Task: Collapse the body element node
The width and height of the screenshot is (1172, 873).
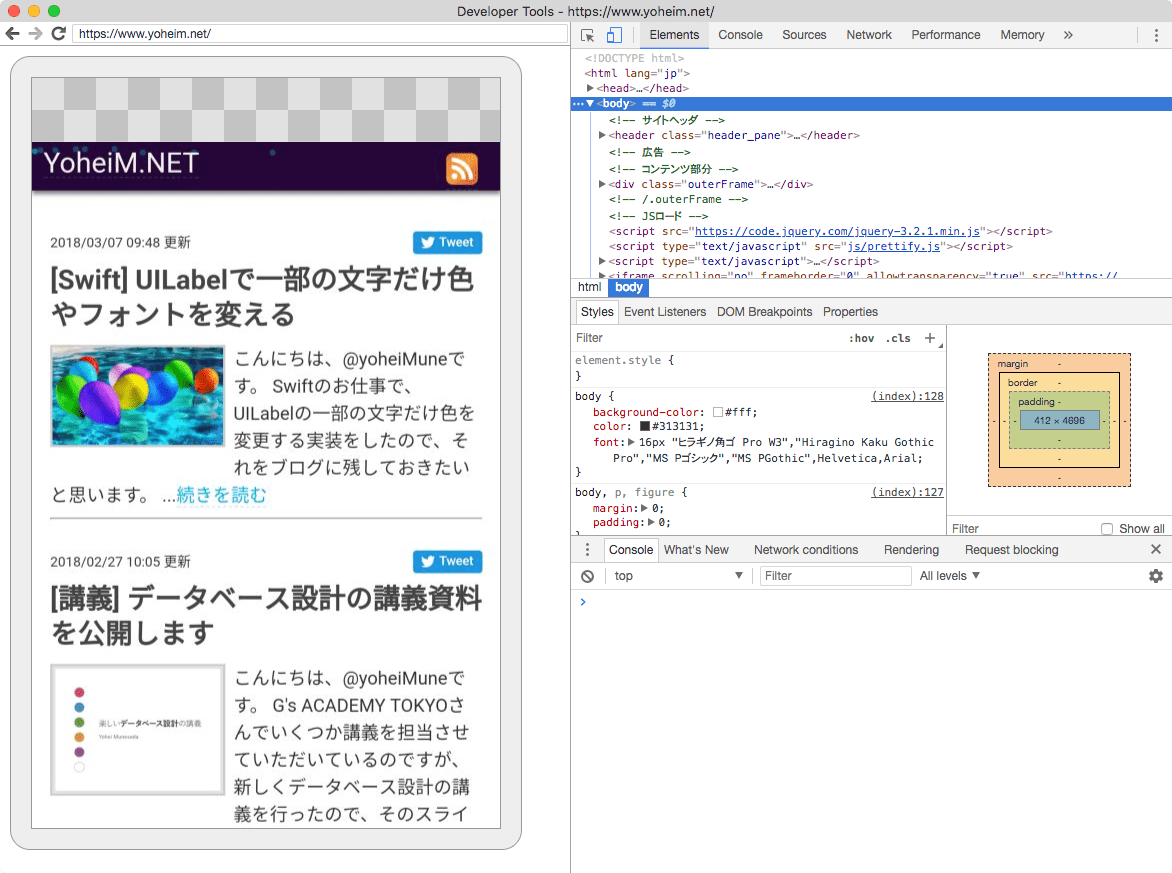Action: coord(590,104)
